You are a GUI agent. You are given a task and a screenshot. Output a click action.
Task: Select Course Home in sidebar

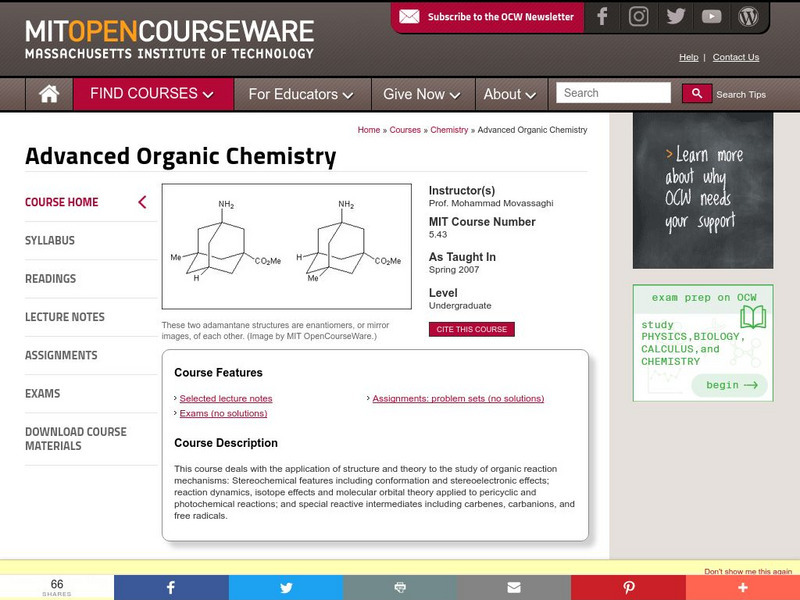62,202
